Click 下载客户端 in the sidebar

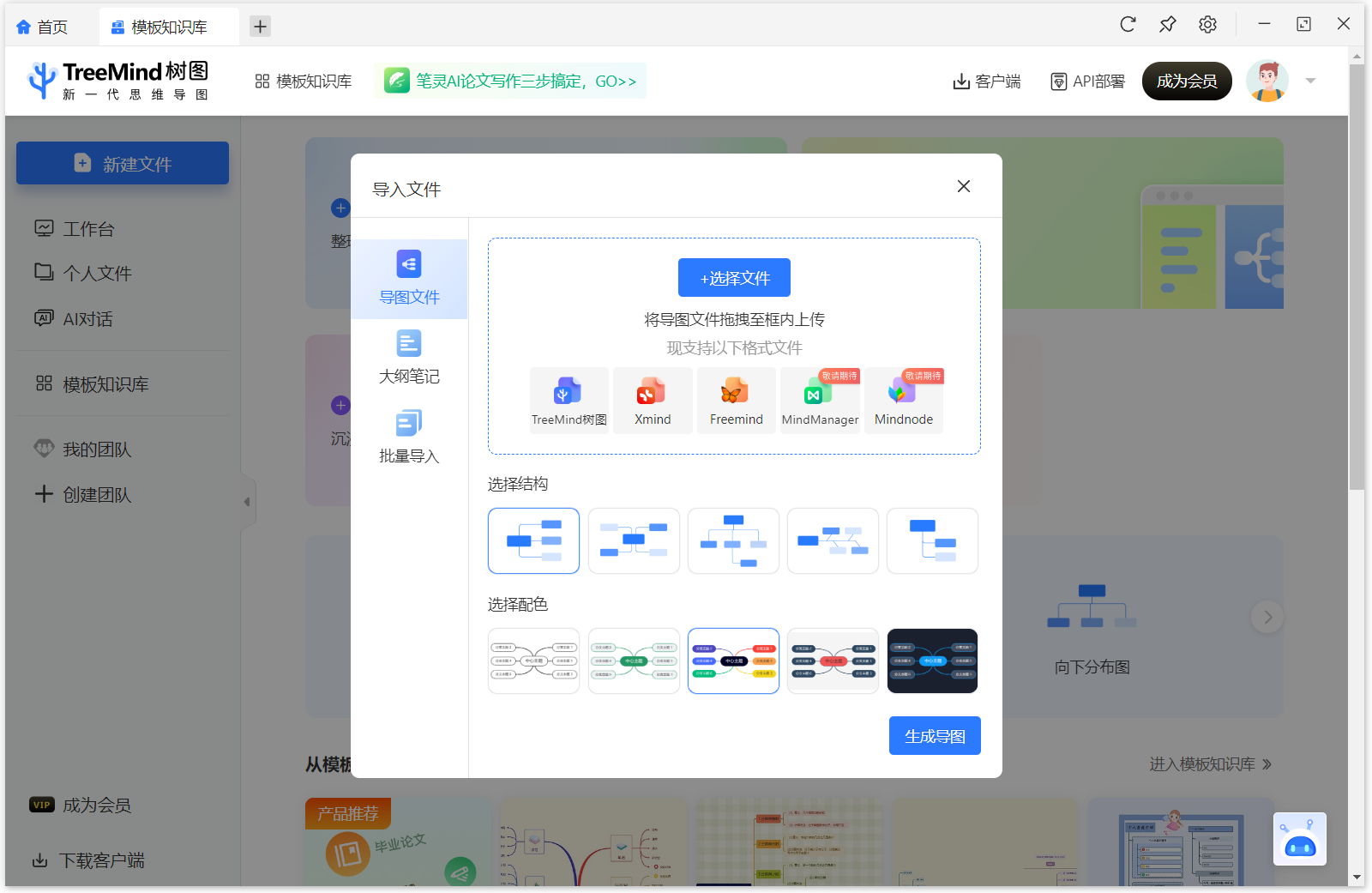pyautogui.click(x=88, y=860)
